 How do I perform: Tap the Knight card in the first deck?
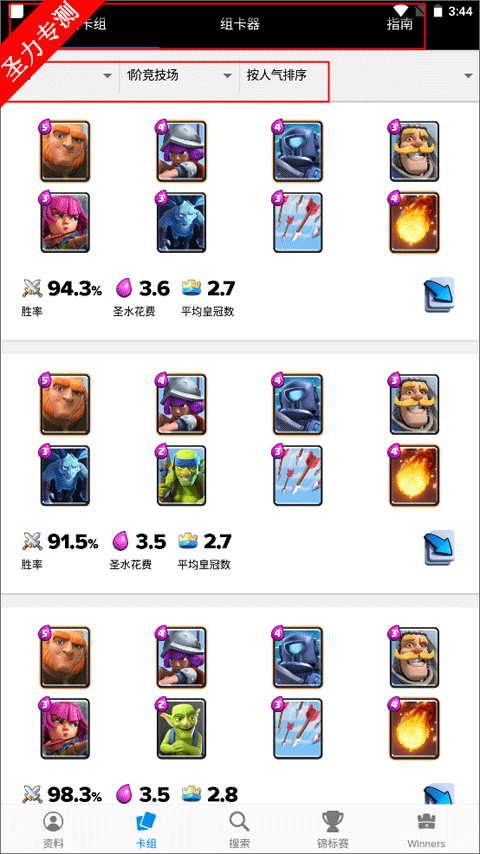(x=414, y=151)
